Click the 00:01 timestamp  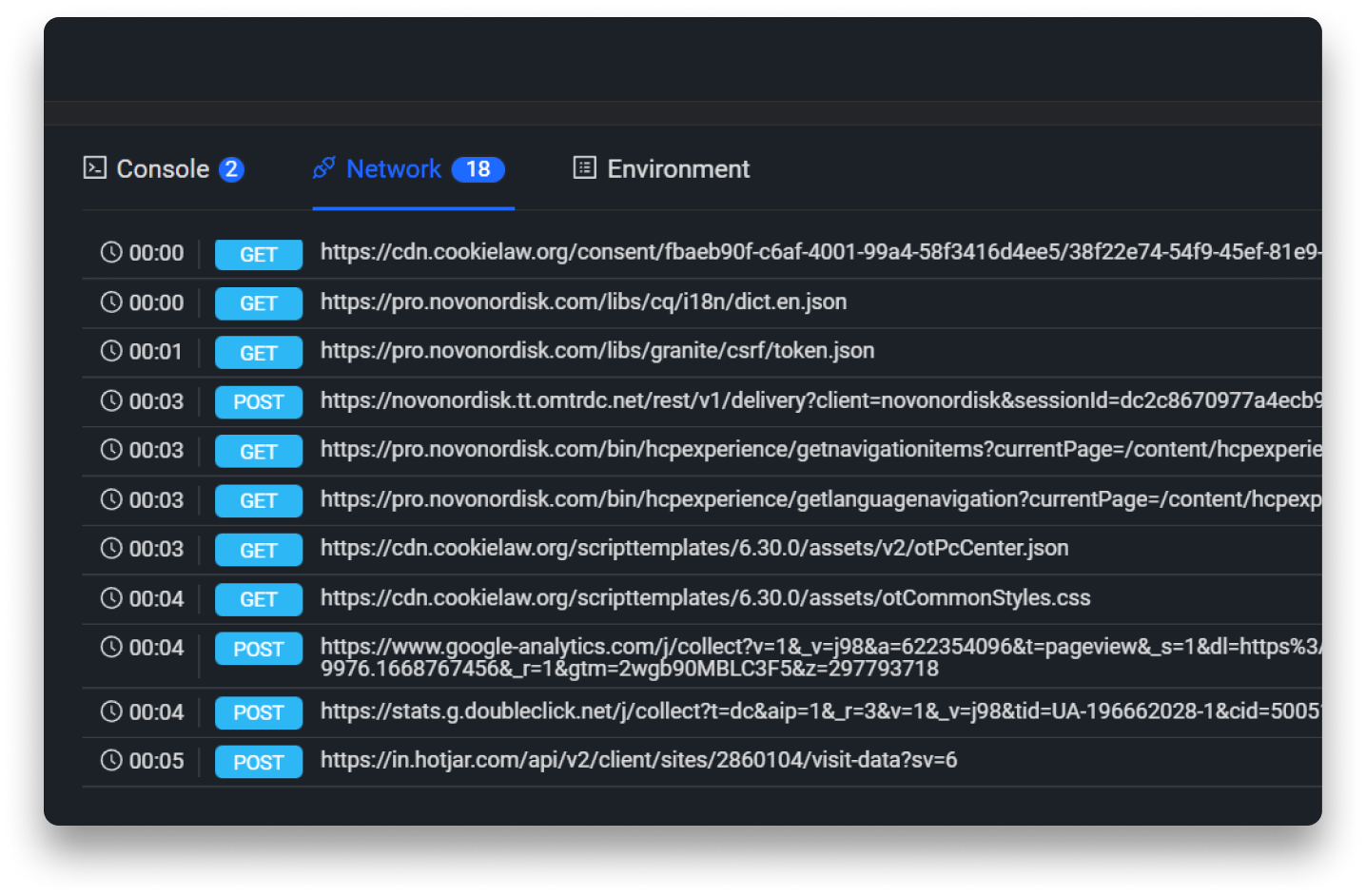coord(155,351)
